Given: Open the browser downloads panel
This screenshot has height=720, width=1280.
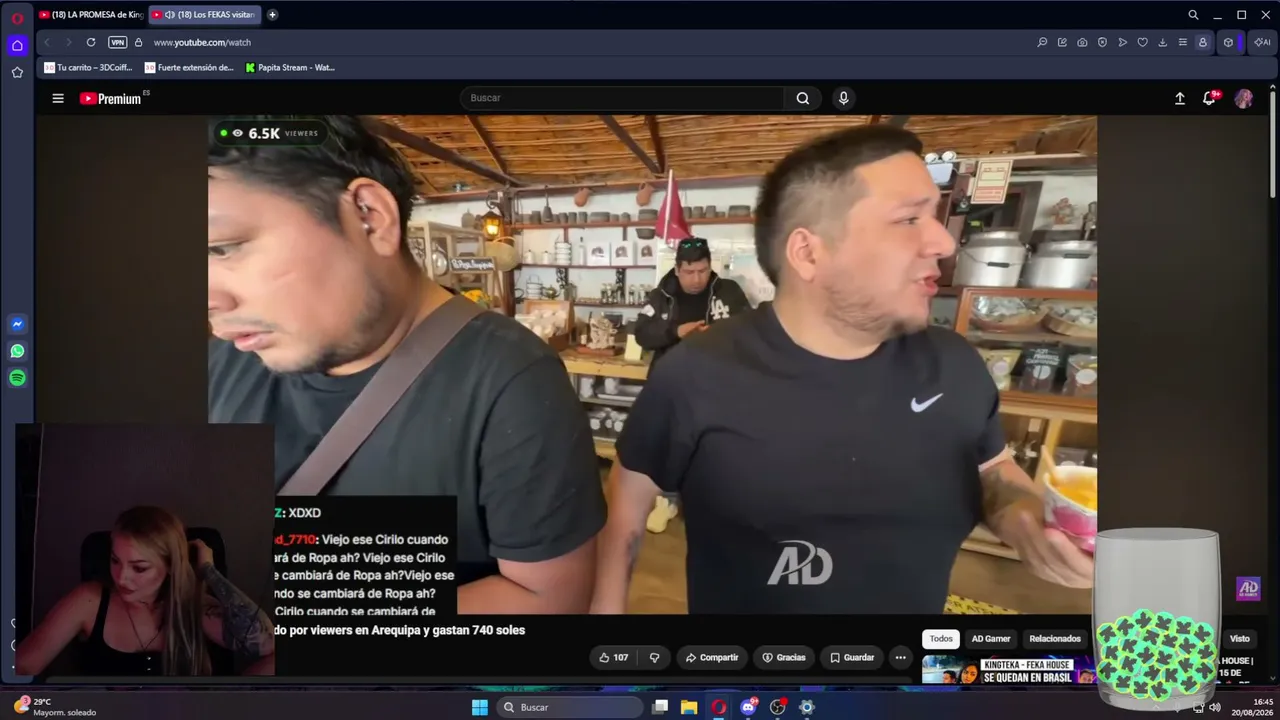Looking at the screenshot, I should pyautogui.click(x=1162, y=42).
